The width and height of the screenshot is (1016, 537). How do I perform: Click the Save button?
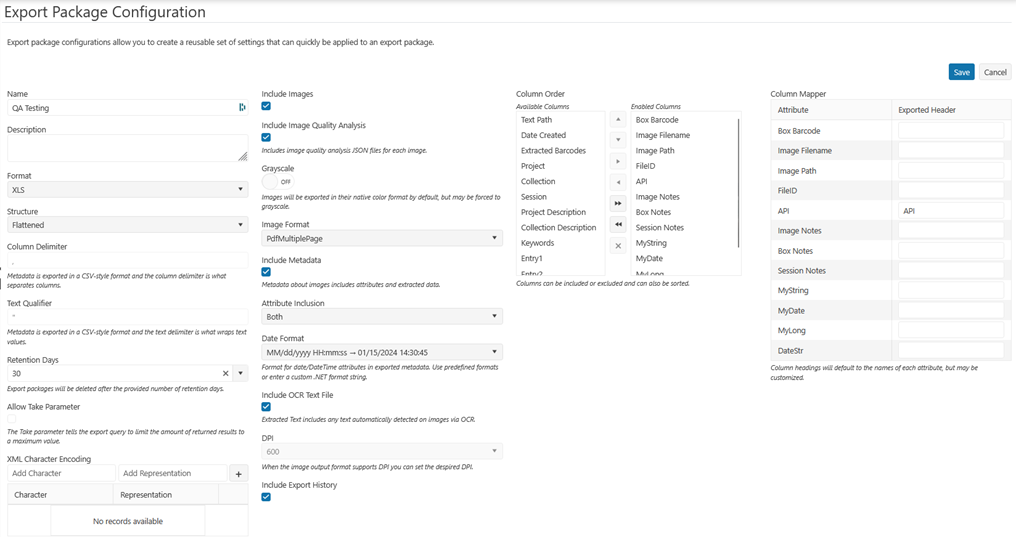pos(961,72)
